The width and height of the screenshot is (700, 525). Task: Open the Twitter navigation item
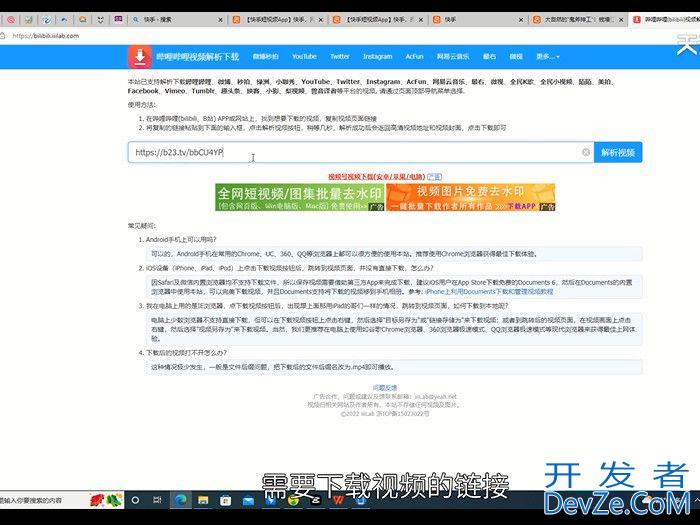click(x=339, y=57)
